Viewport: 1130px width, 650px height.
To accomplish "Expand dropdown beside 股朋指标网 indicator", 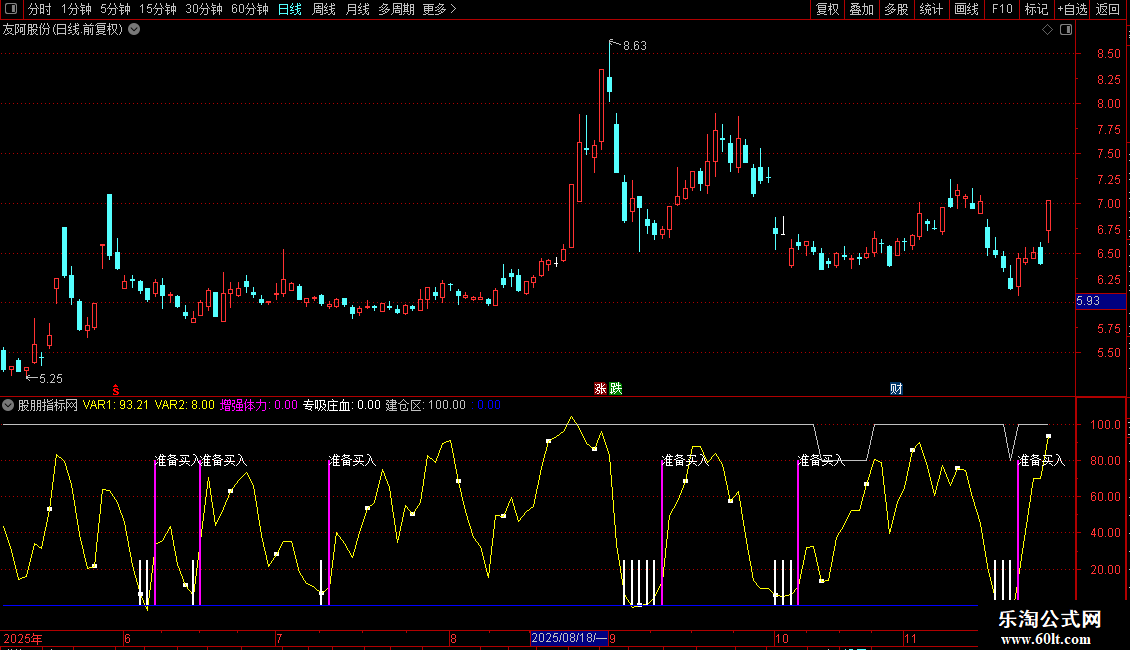I will coord(8,405).
